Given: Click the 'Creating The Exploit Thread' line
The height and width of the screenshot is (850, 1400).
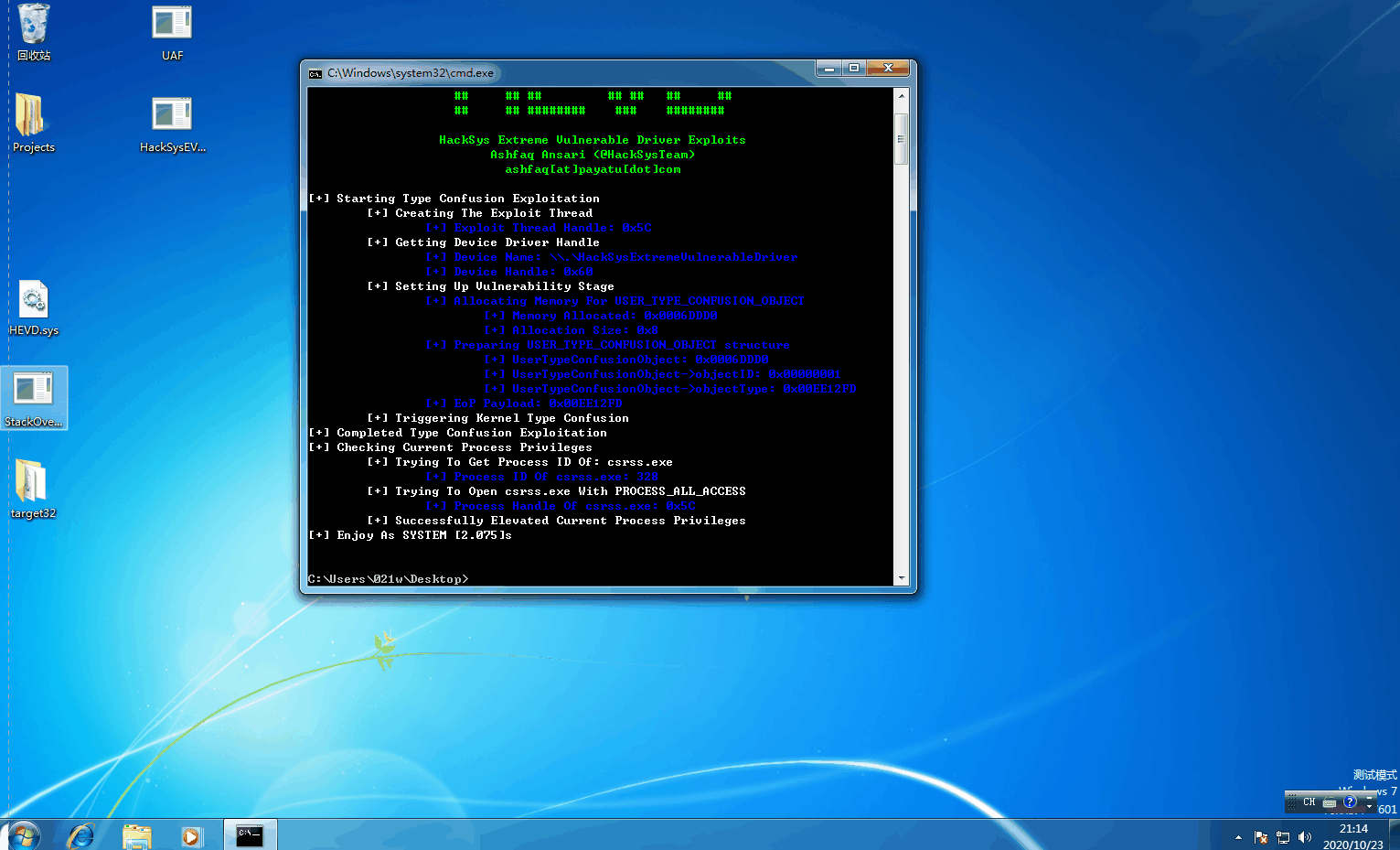Looking at the screenshot, I should (x=480, y=213).
